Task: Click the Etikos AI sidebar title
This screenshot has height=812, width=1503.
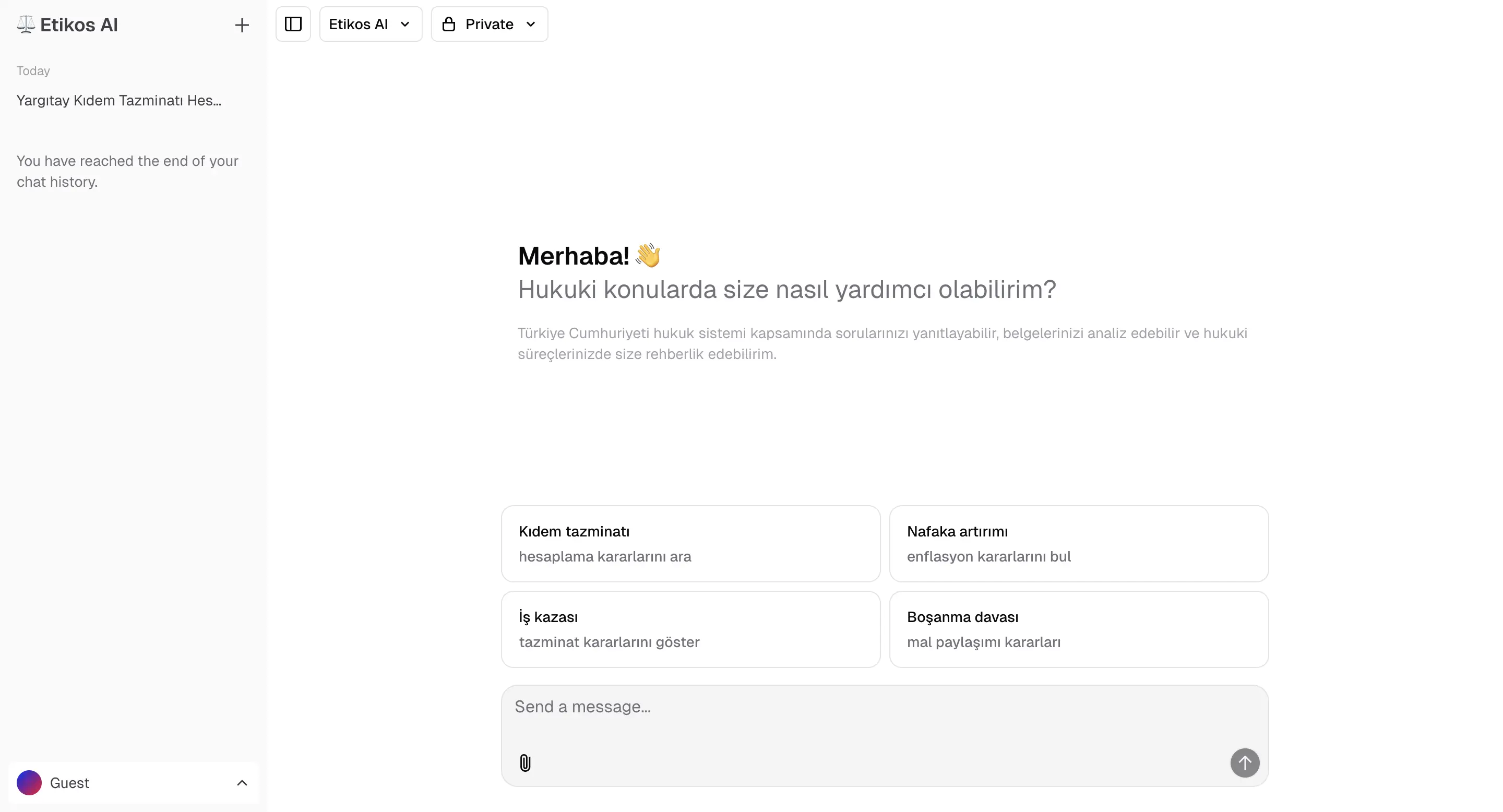Action: pos(79,25)
